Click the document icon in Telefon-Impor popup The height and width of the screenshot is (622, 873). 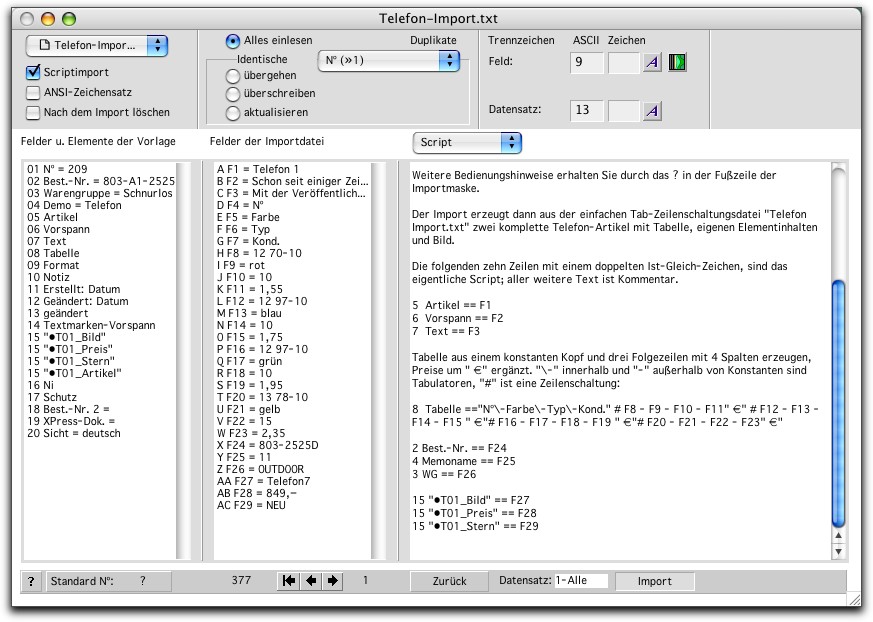[x=43, y=45]
